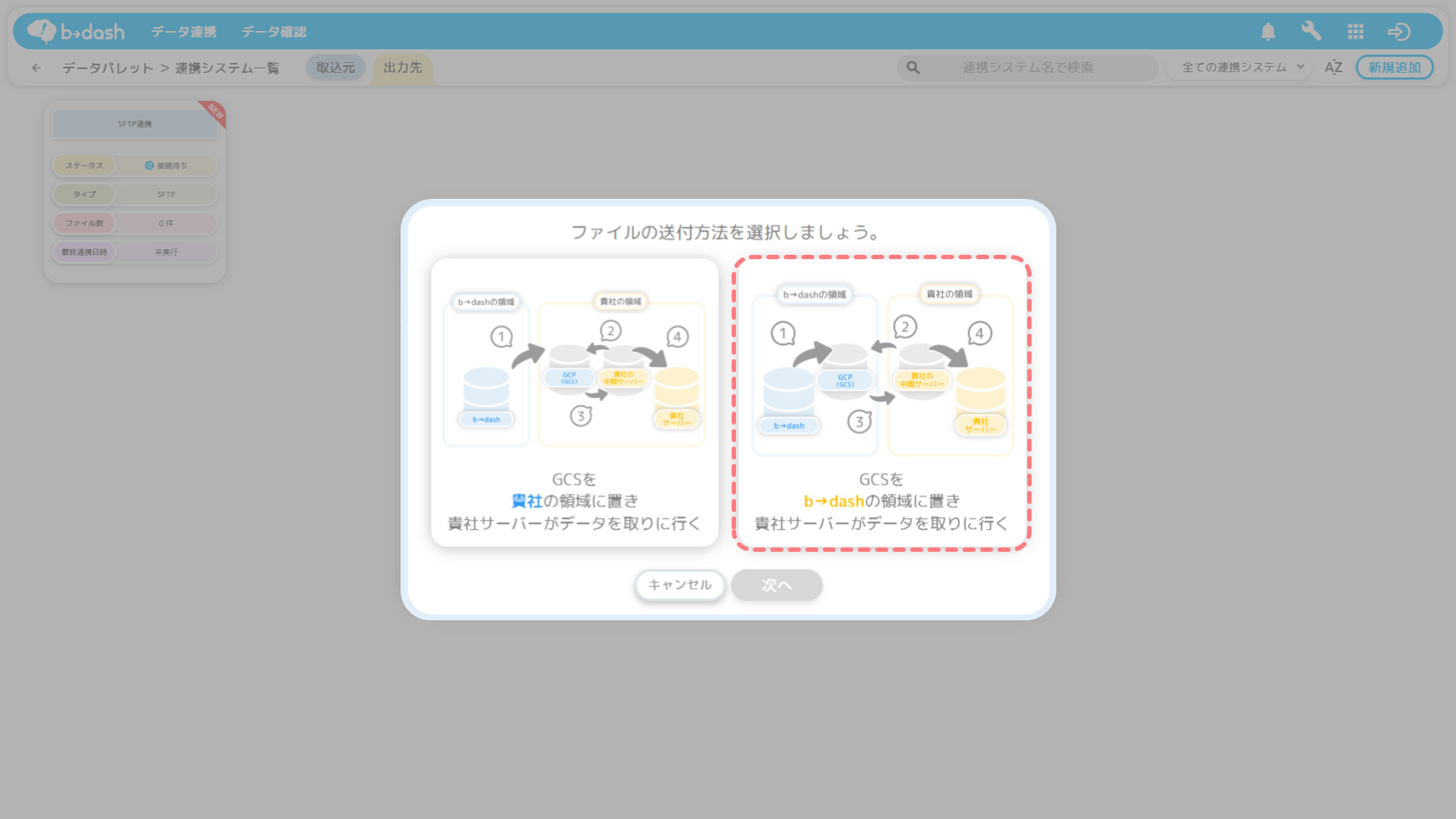The width and height of the screenshot is (1456, 819).
Task: Click 未実行 value on SFTP card
Action: (x=166, y=252)
